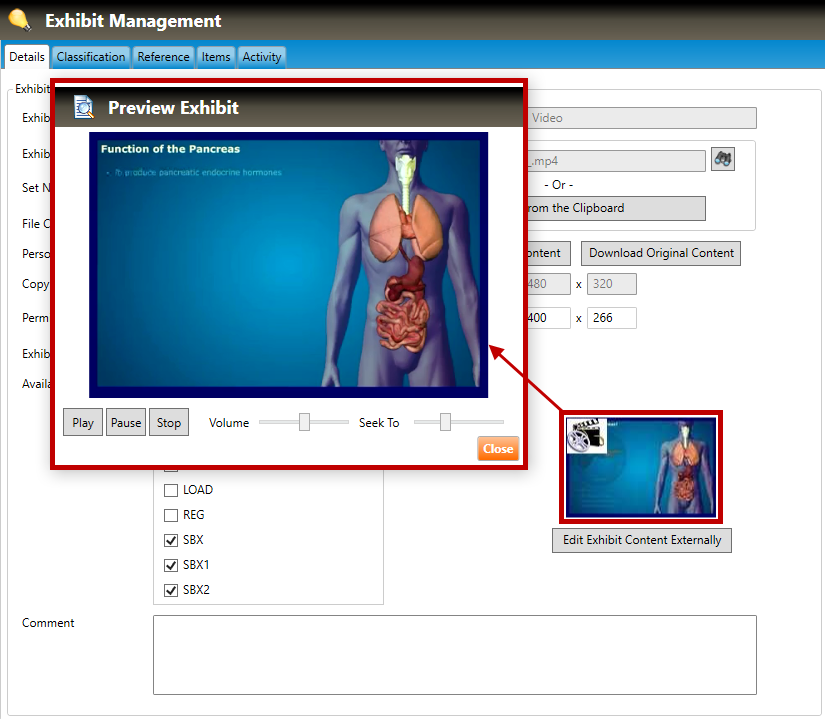Check the REG checkbox
Image resolution: width=825 pixels, height=719 pixels.
[x=171, y=515]
